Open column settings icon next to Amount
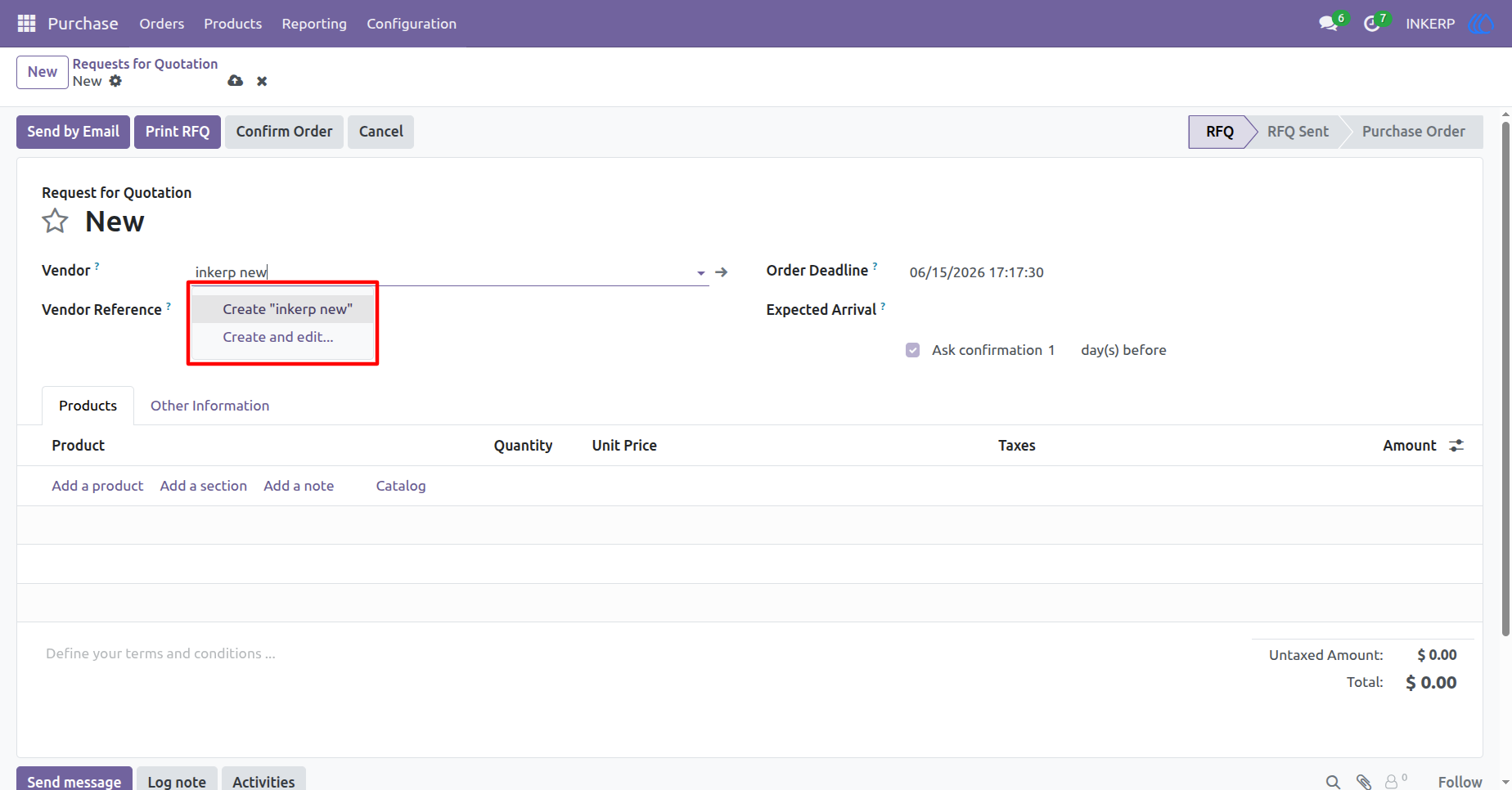 [1456, 446]
